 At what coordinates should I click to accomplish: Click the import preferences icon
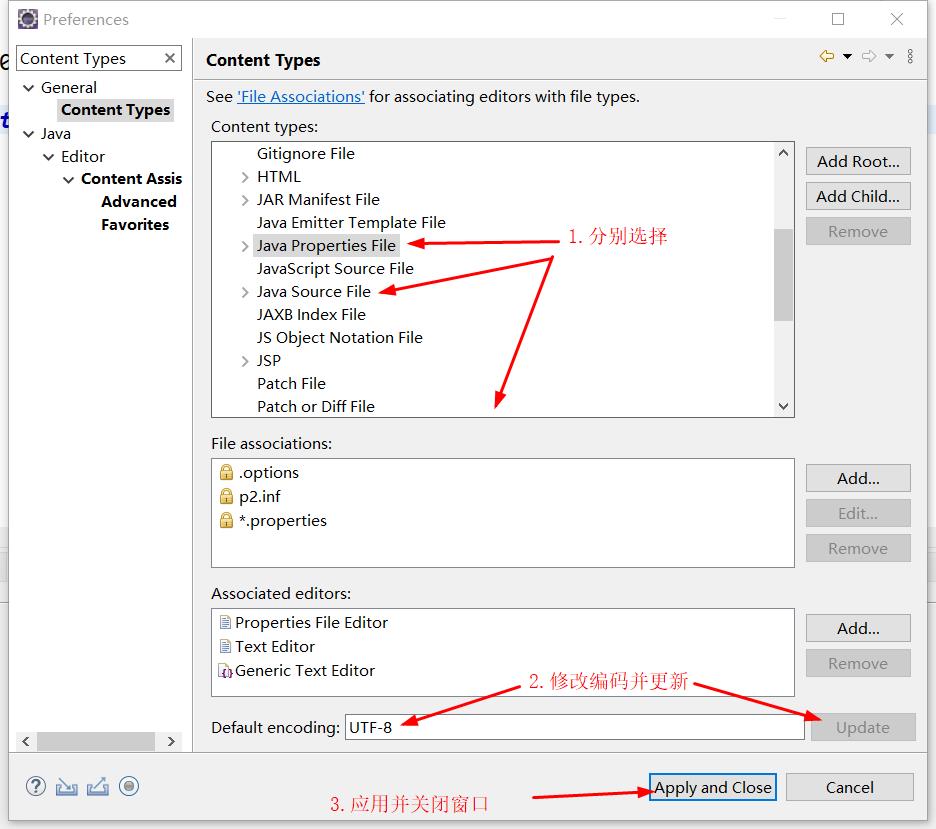pos(66,788)
